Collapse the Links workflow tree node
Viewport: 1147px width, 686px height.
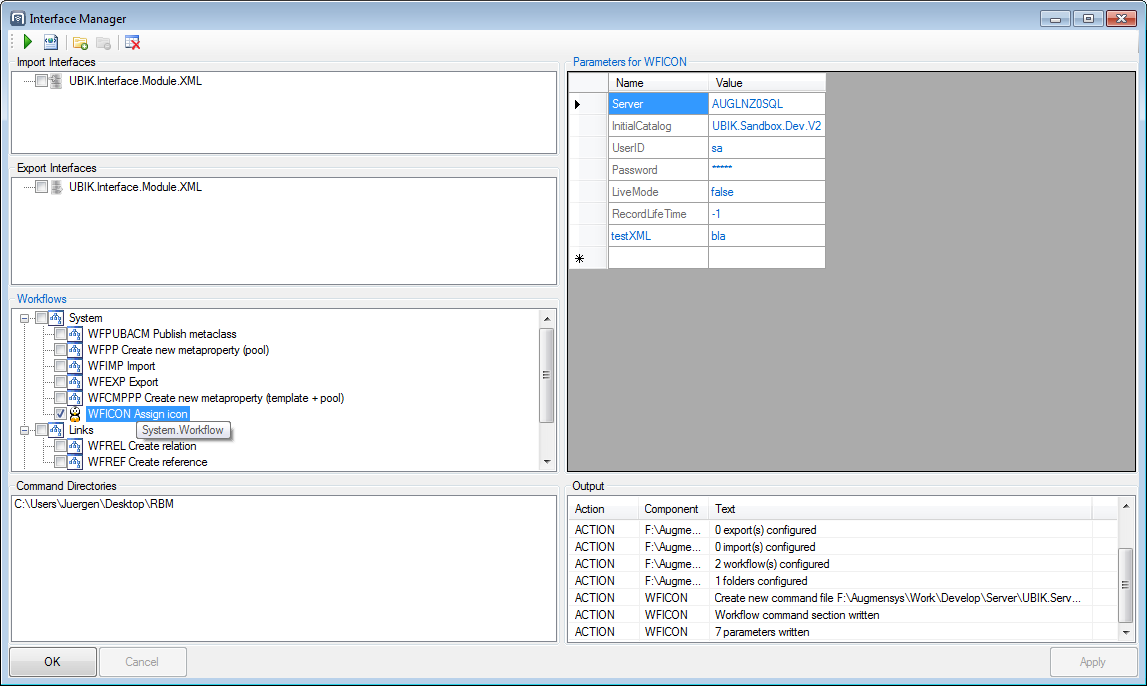(24, 430)
